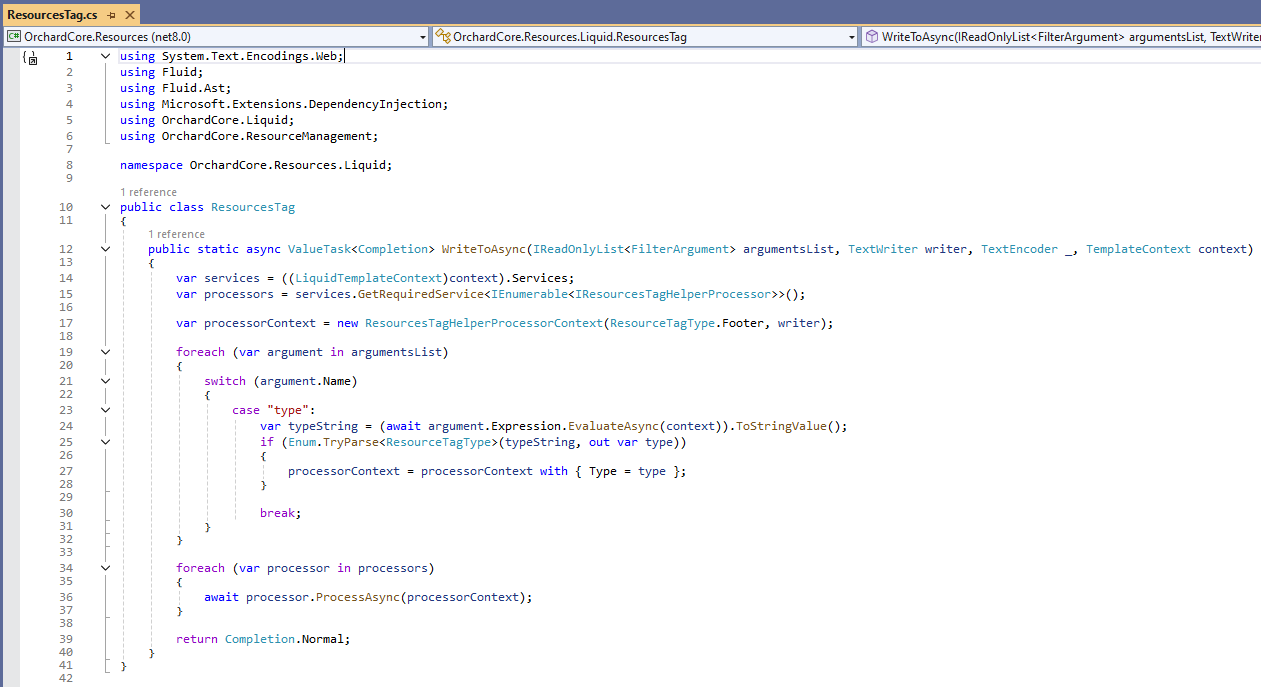Click 'Fluid.Ast' using on line 3
Screen dimensions: 1261x687
[193, 88]
